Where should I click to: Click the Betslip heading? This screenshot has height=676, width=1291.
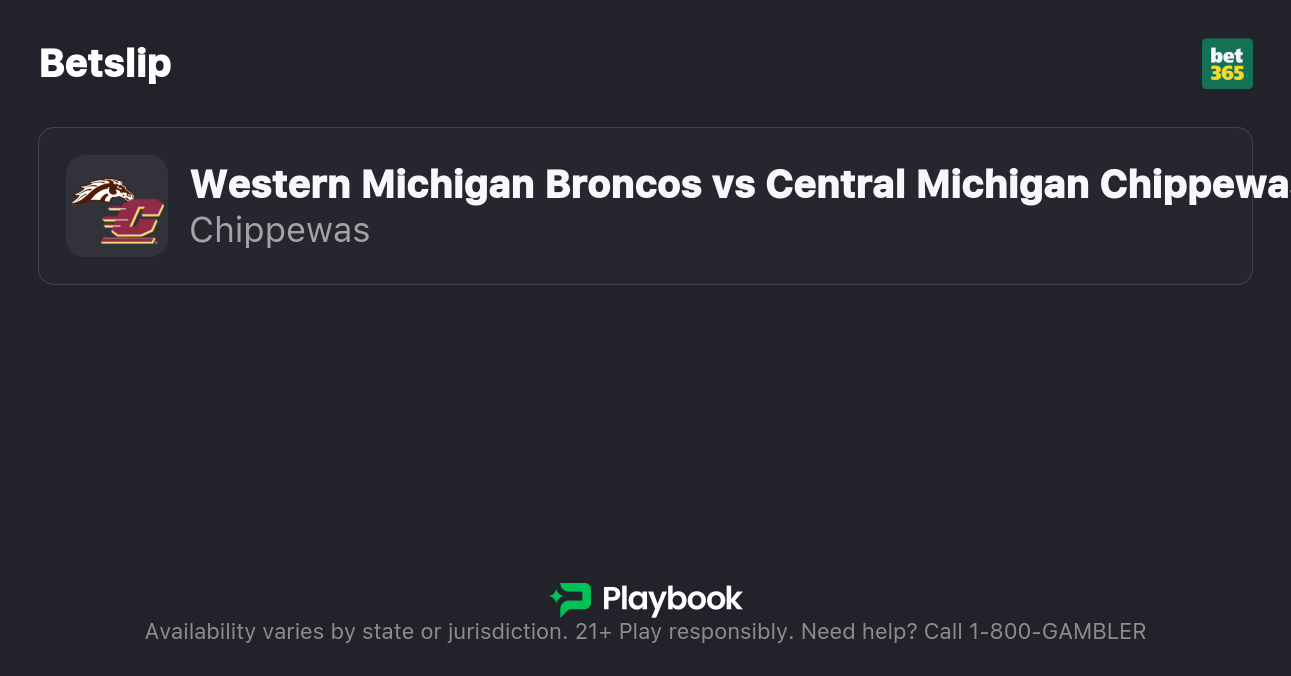(105, 63)
